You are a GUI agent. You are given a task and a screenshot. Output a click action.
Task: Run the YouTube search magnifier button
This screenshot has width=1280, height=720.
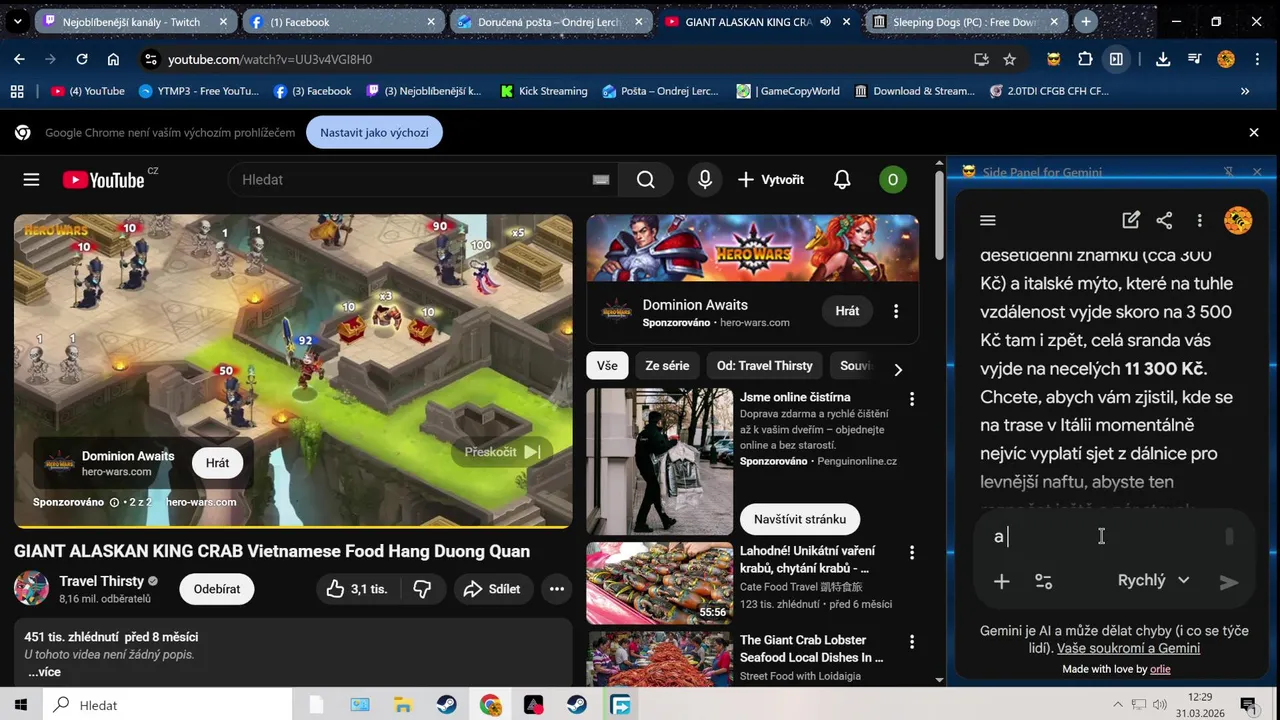646,180
